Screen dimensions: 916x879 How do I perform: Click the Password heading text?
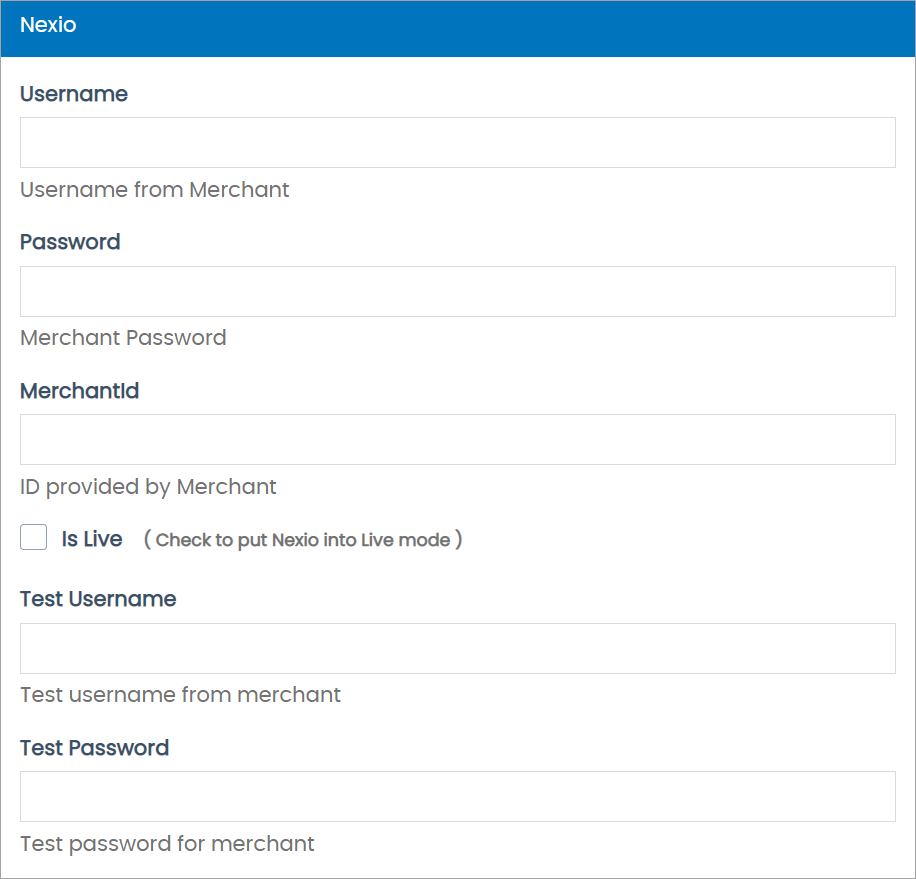pyautogui.click(x=70, y=242)
